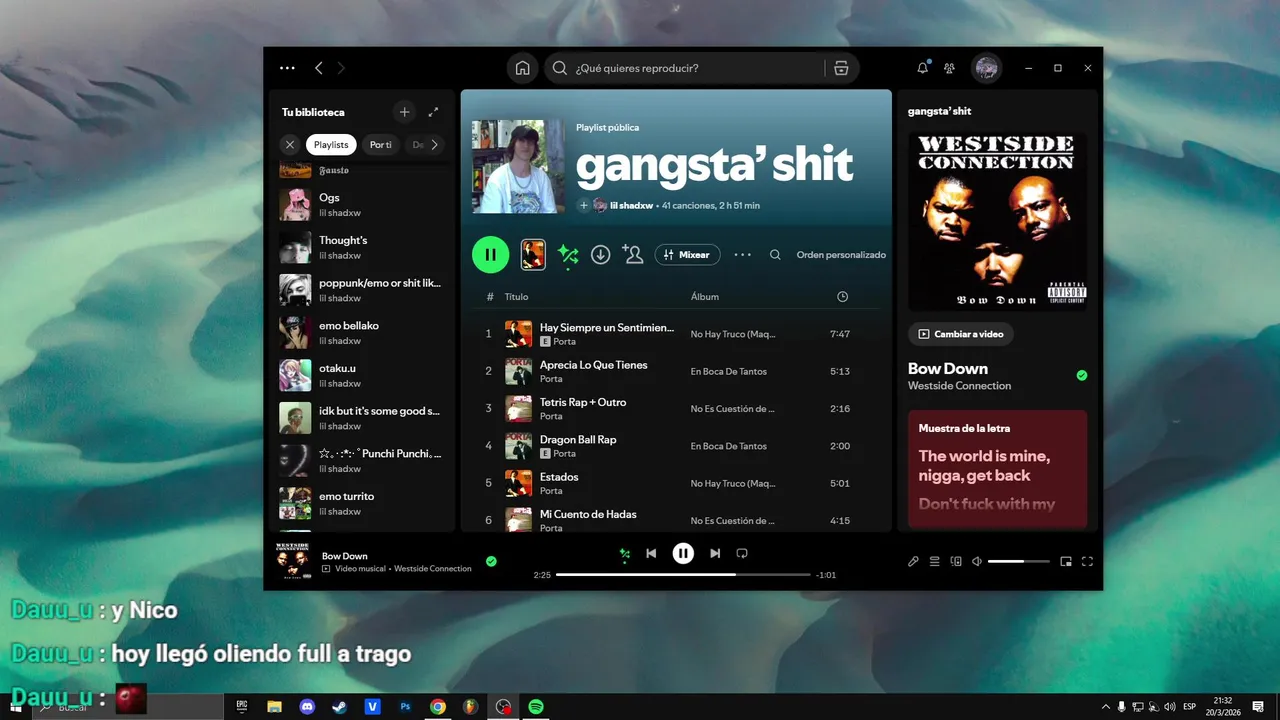Image resolution: width=1280 pixels, height=720 pixels.
Task: Open the play queue icon
Action: [934, 561]
